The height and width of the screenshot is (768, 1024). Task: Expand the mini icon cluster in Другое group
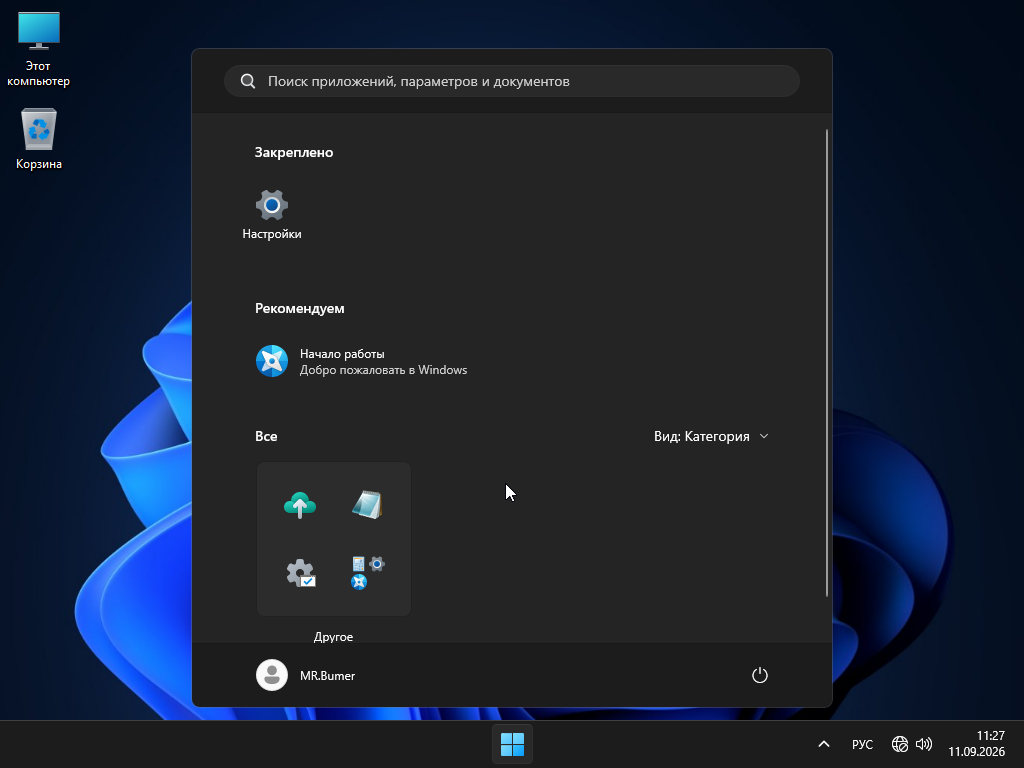[368, 573]
